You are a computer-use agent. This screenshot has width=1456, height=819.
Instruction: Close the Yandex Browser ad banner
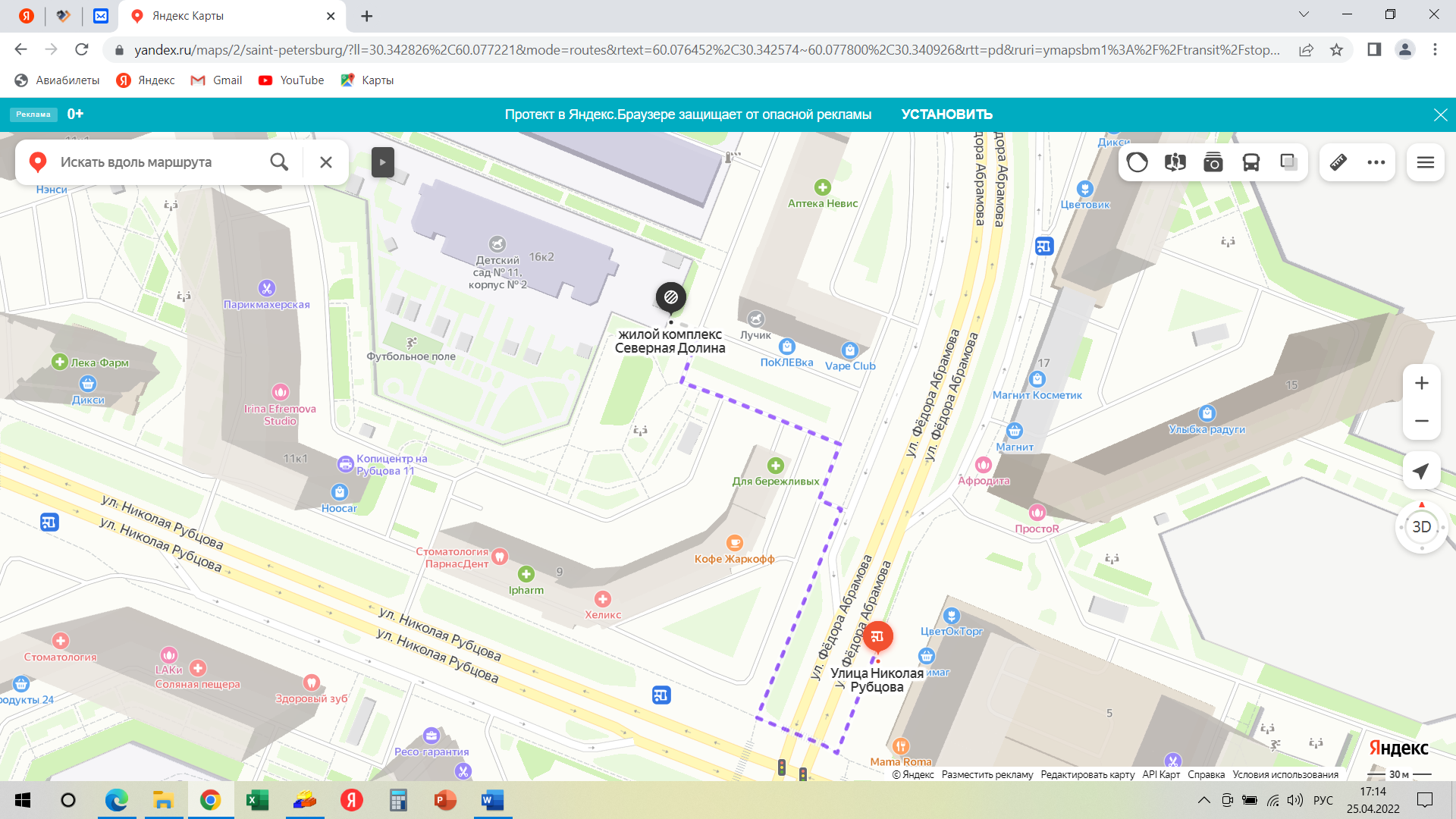coord(1440,115)
